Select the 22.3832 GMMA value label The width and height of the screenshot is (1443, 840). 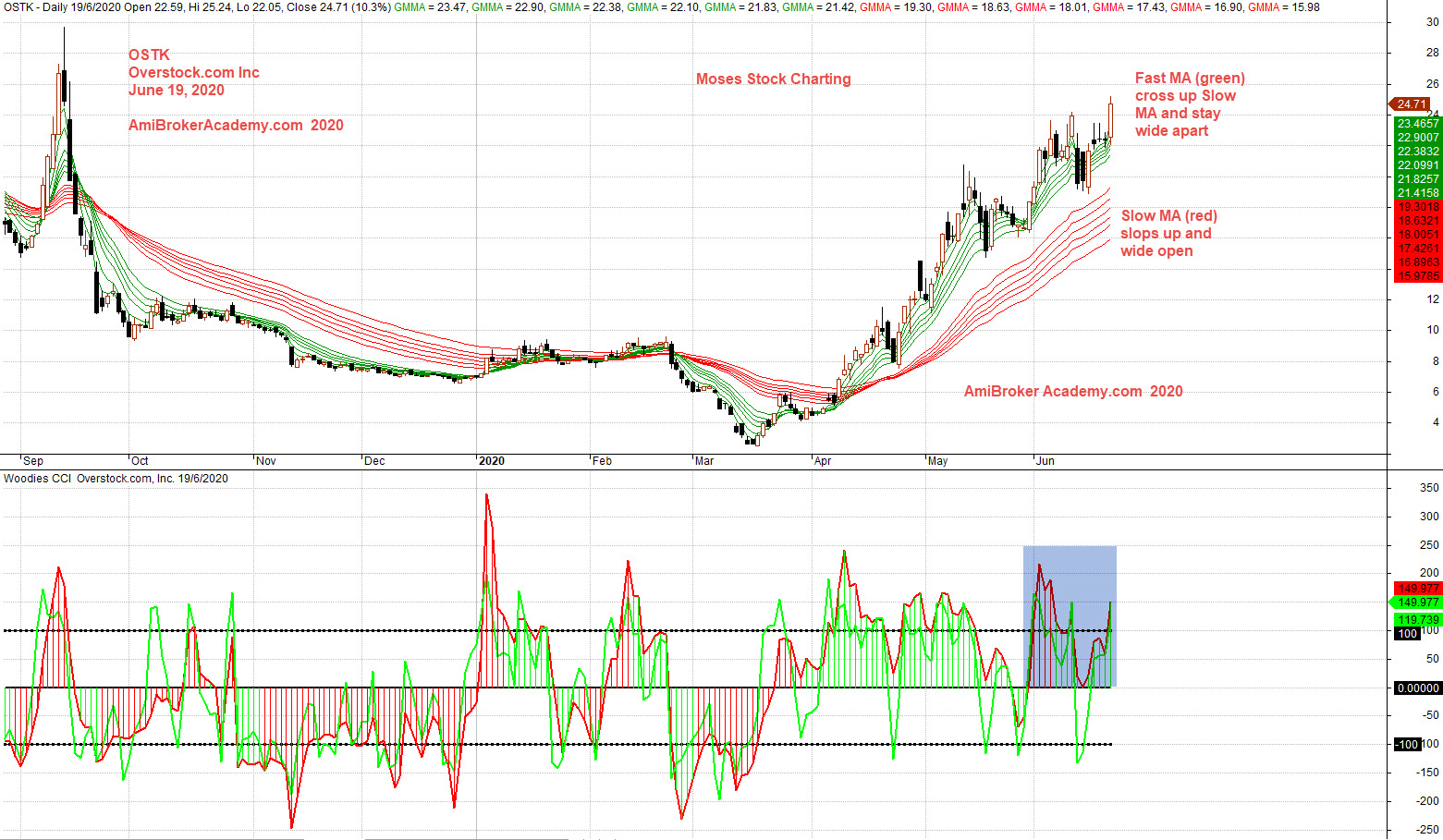(x=1417, y=152)
